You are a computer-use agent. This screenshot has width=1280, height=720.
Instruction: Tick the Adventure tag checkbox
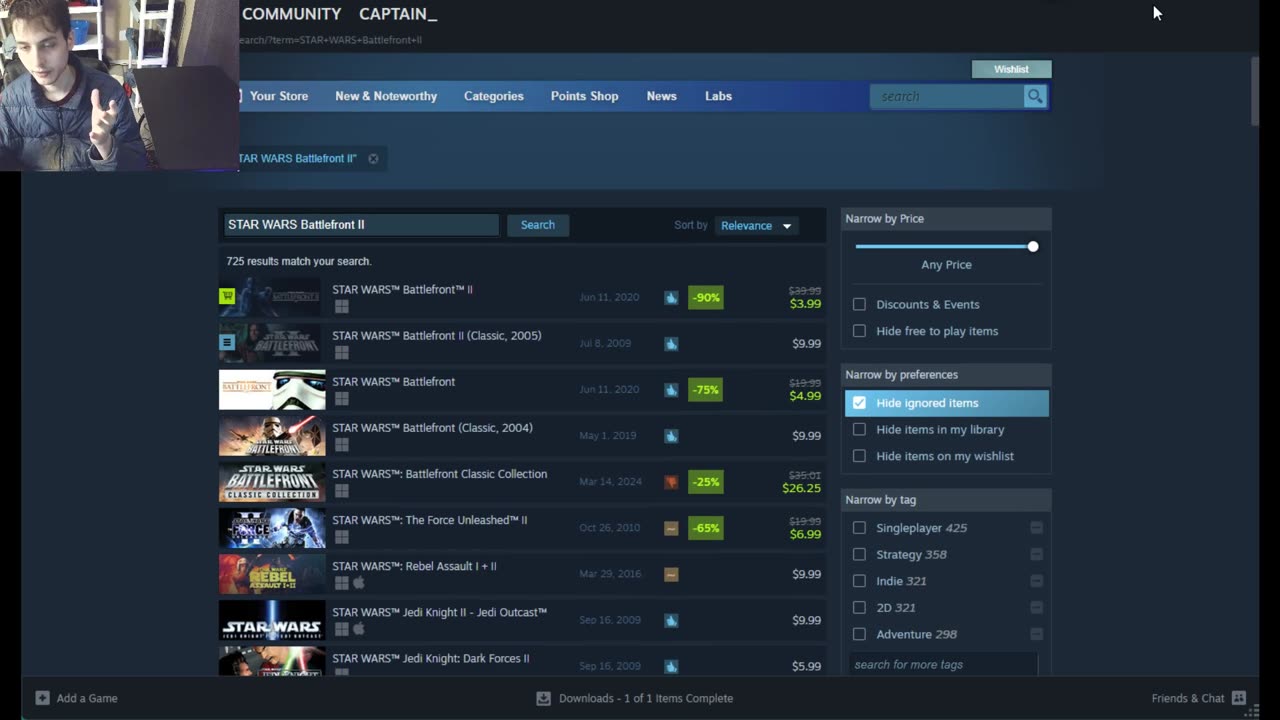859,634
